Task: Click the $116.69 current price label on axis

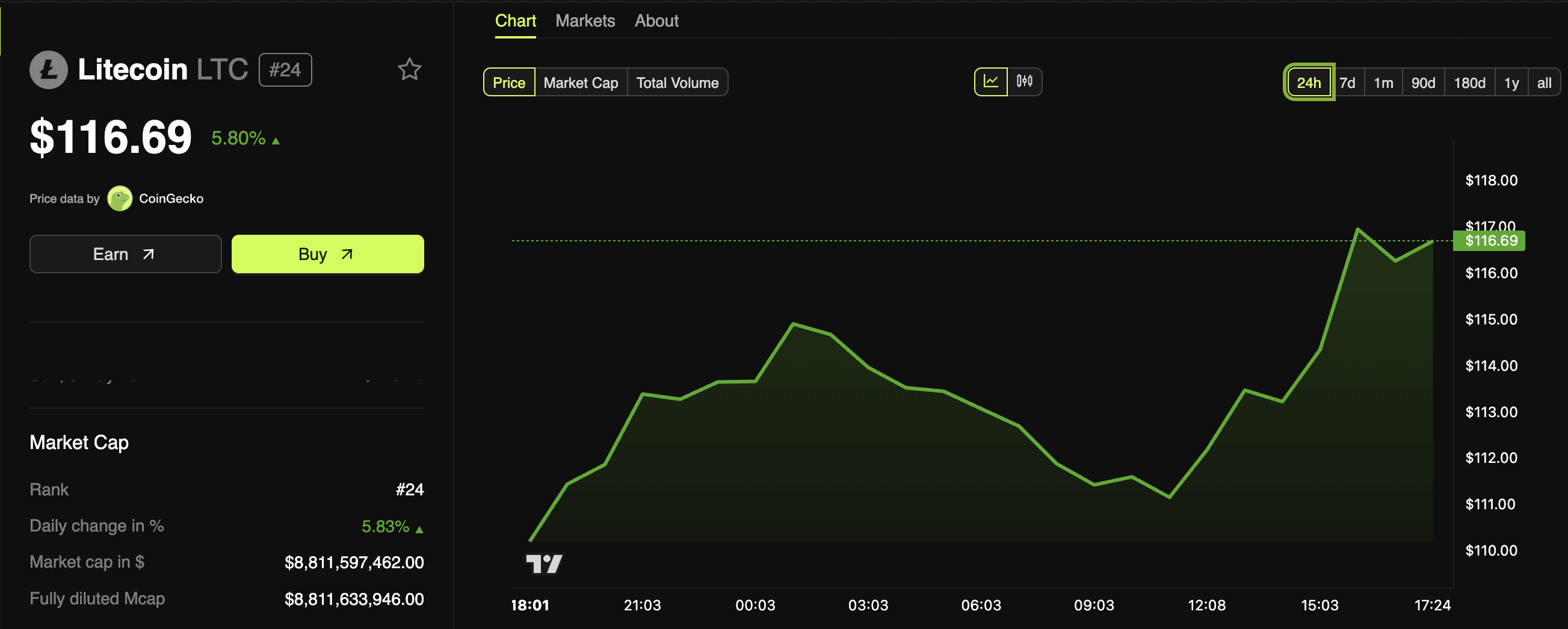Action: click(x=1489, y=241)
